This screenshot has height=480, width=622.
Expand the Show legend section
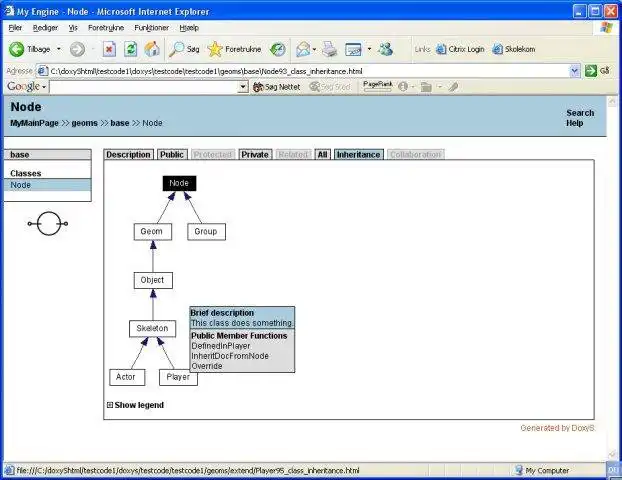click(135, 405)
